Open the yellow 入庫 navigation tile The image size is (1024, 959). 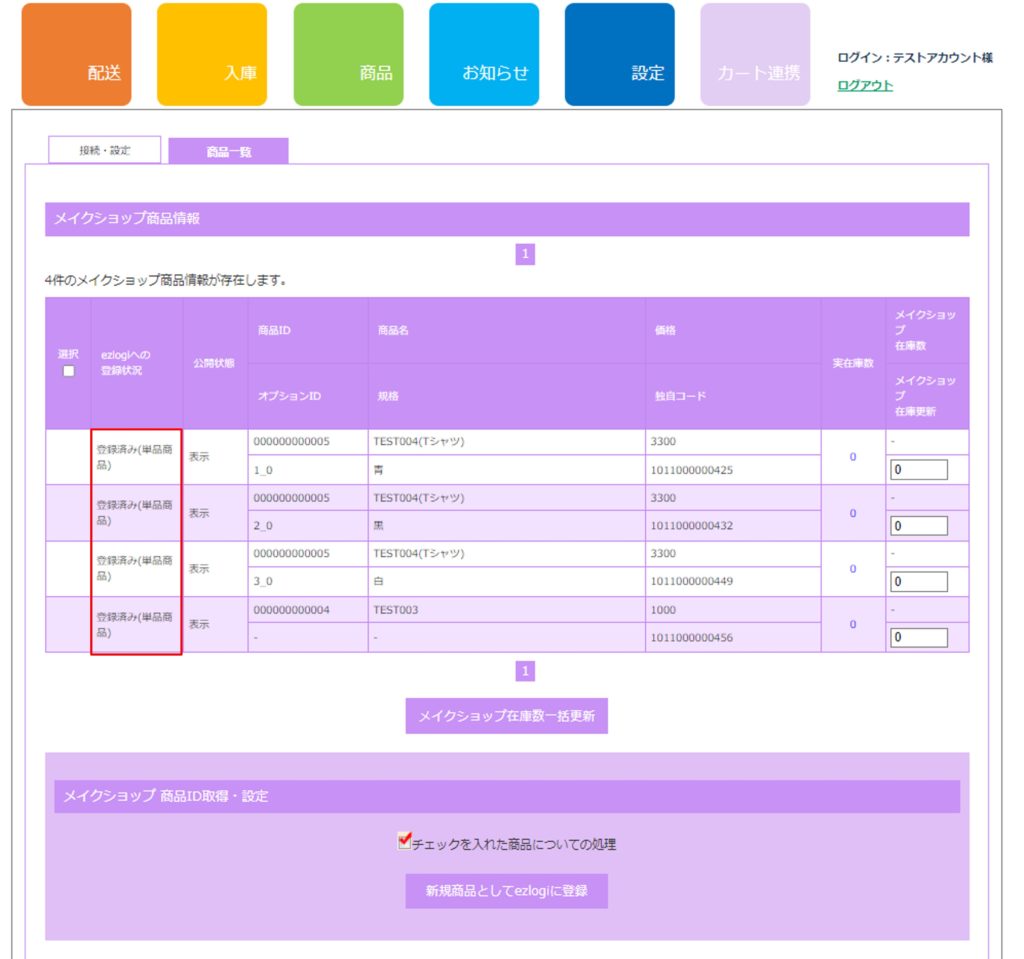point(212,55)
